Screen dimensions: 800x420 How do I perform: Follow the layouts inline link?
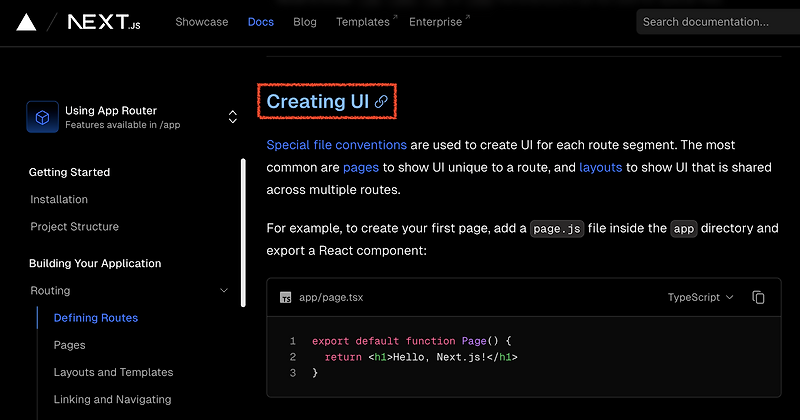[601, 167]
